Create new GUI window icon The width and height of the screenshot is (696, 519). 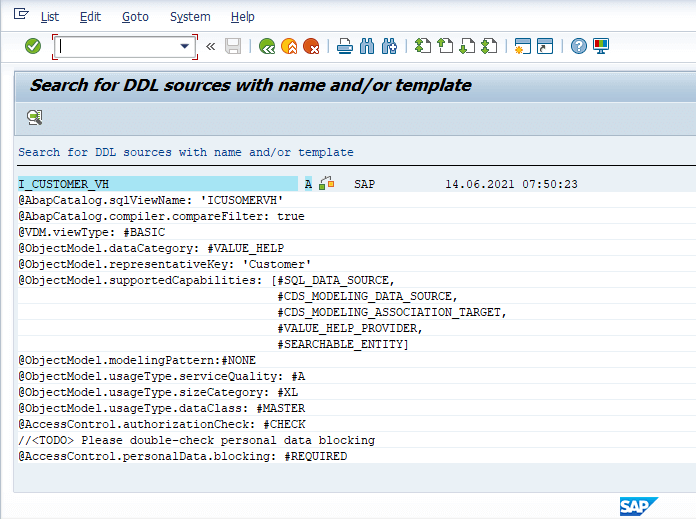pos(523,46)
